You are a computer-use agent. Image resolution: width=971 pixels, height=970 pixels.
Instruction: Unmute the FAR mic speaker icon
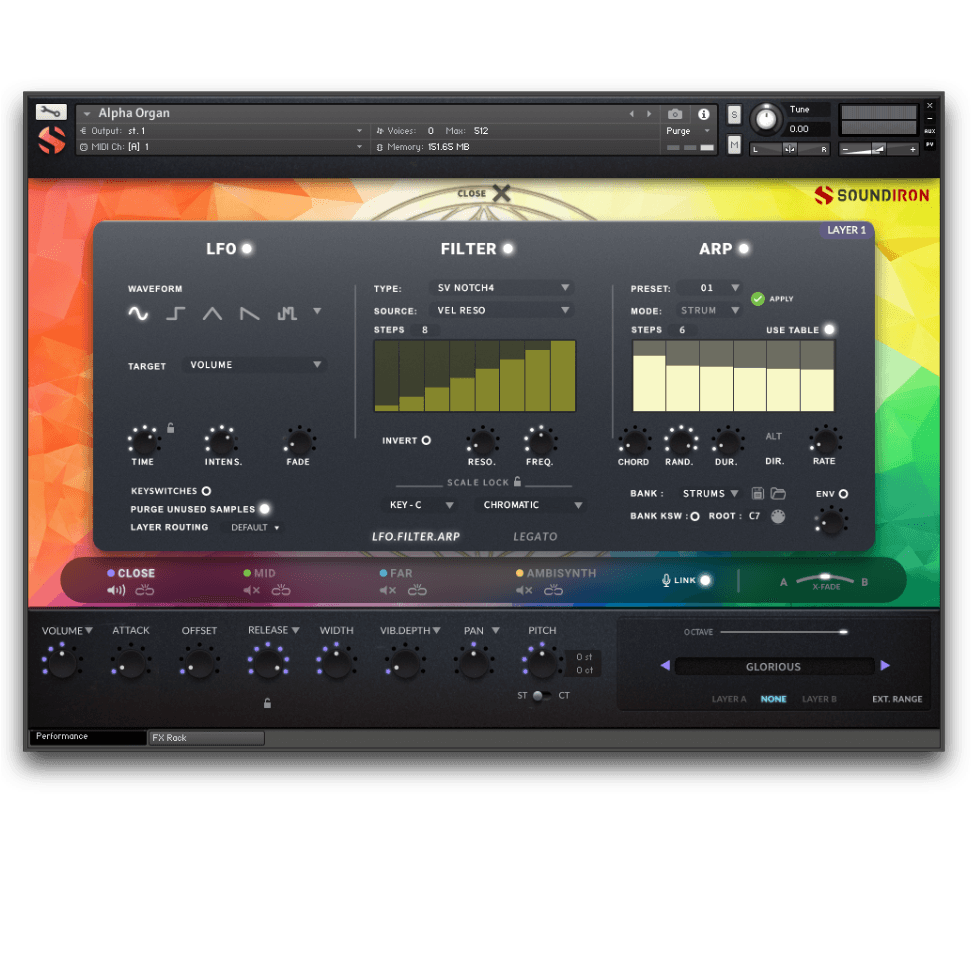tap(388, 590)
